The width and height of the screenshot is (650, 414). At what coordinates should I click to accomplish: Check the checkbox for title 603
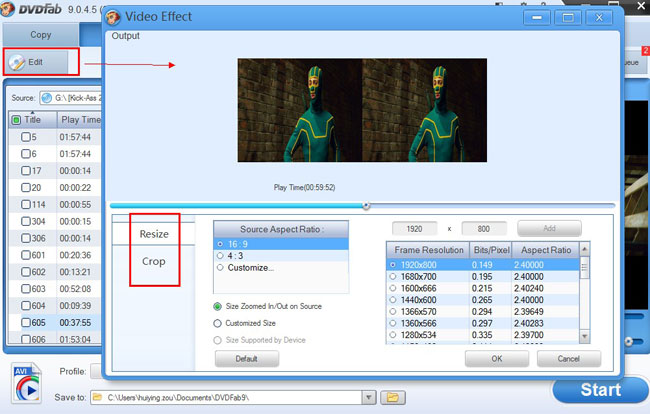tap(26, 289)
